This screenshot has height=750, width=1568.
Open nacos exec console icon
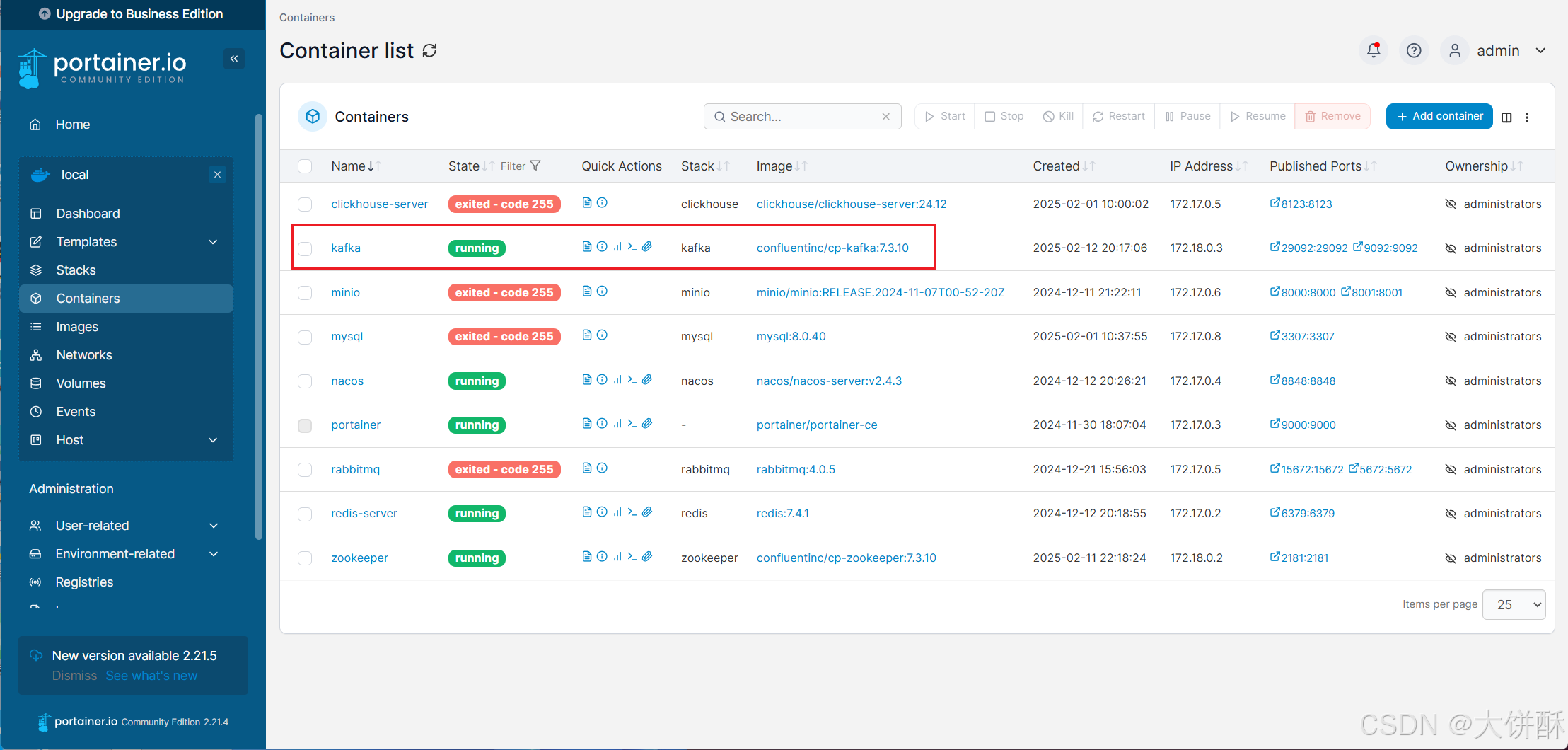click(x=632, y=380)
